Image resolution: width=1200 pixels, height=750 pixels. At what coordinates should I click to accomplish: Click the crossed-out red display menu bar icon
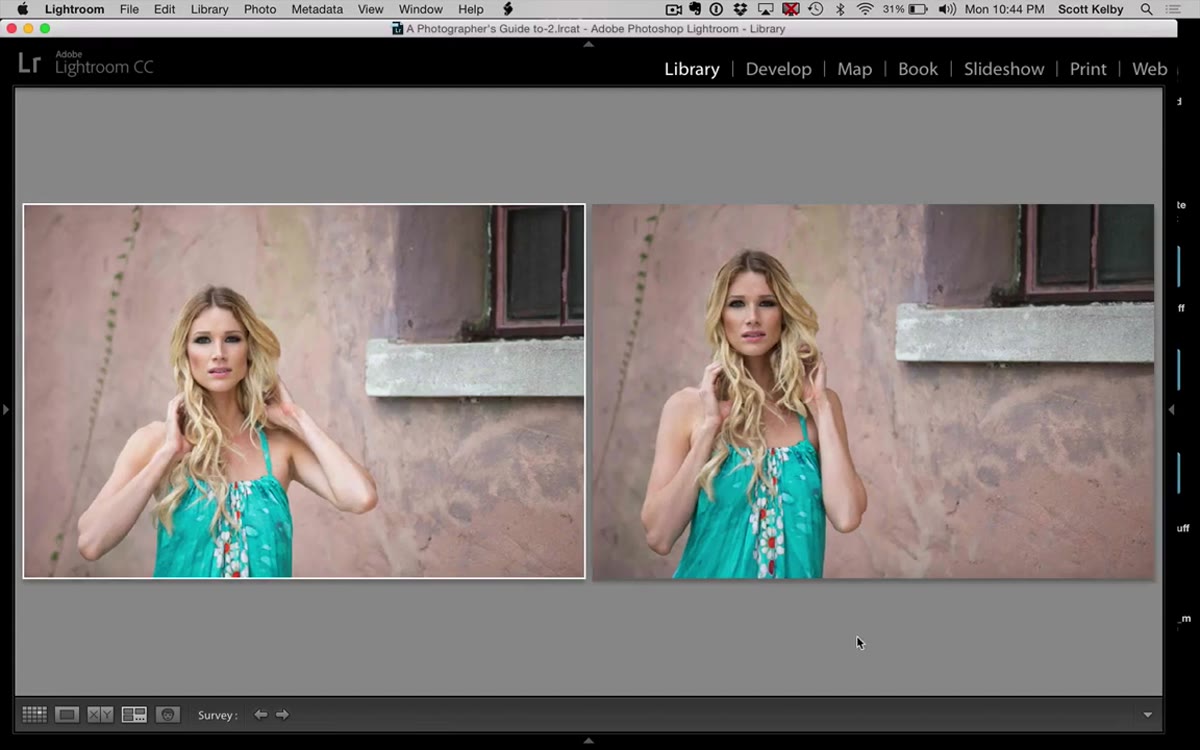click(x=791, y=9)
